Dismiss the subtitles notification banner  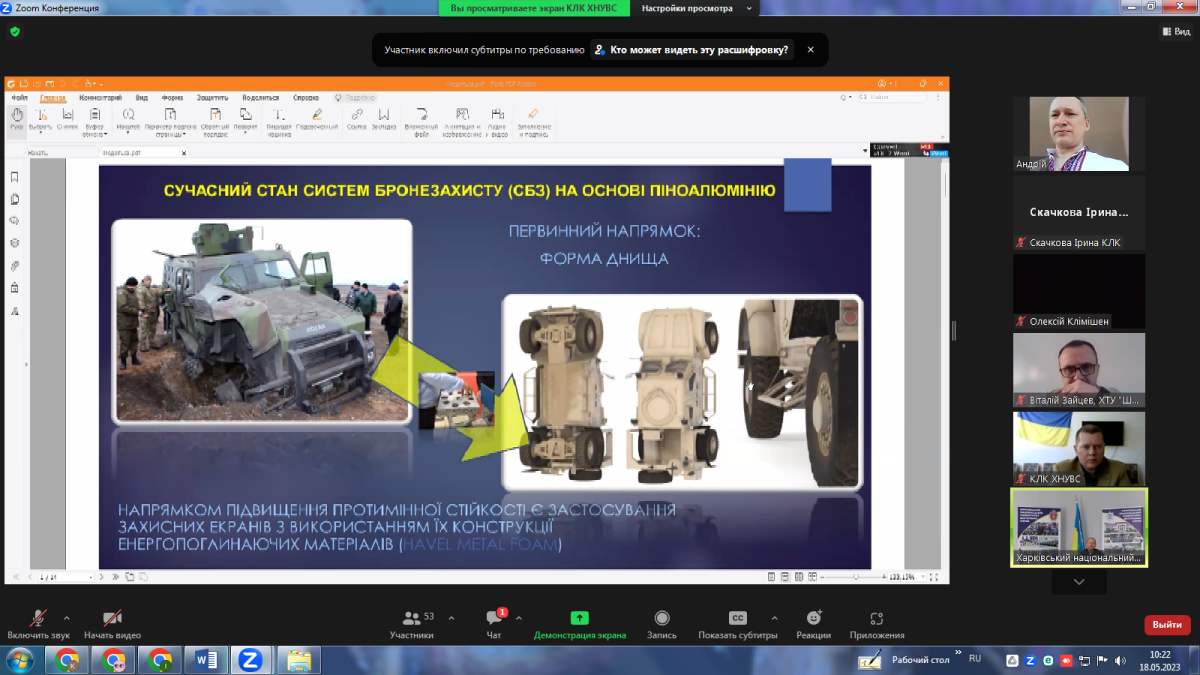click(x=811, y=49)
